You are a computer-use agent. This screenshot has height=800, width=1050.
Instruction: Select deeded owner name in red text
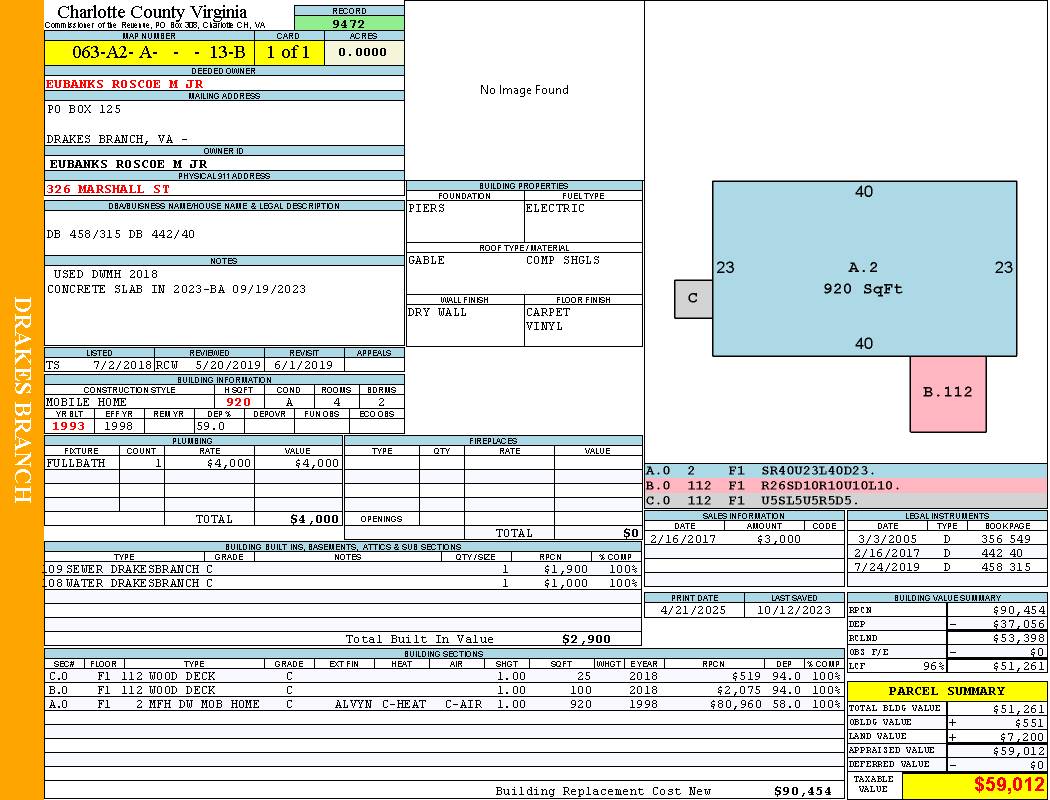(125, 84)
